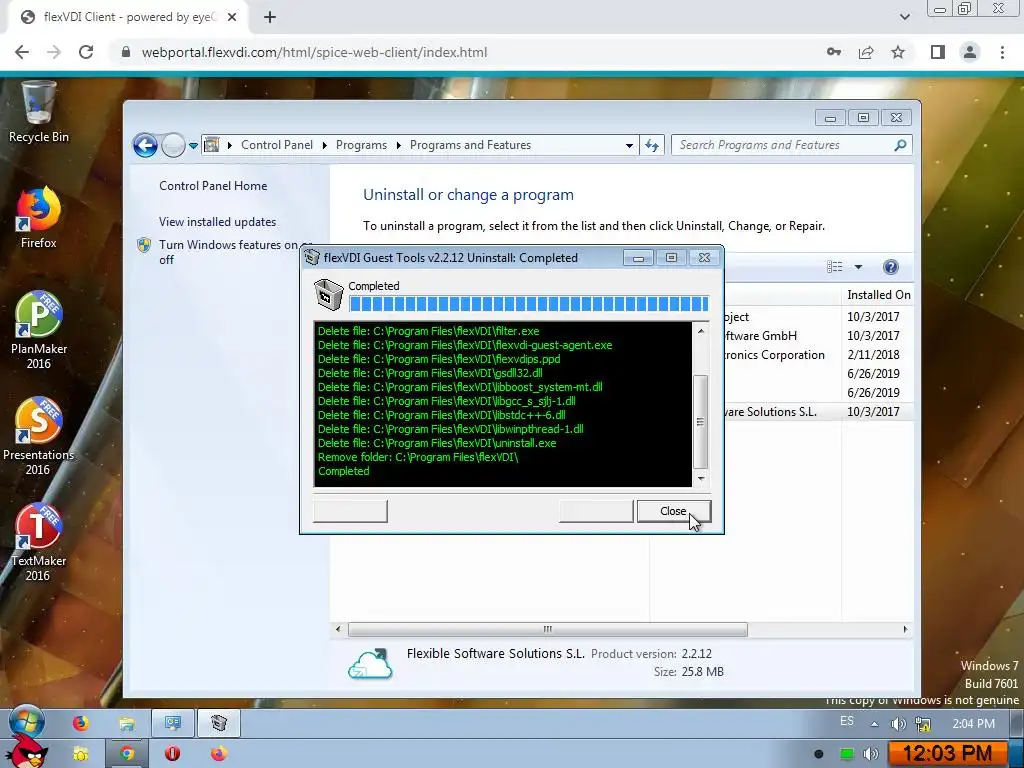Switch to flexVDI uninstaller taskbar button
This screenshot has height=768, width=1024.
pyautogui.click(x=219, y=723)
